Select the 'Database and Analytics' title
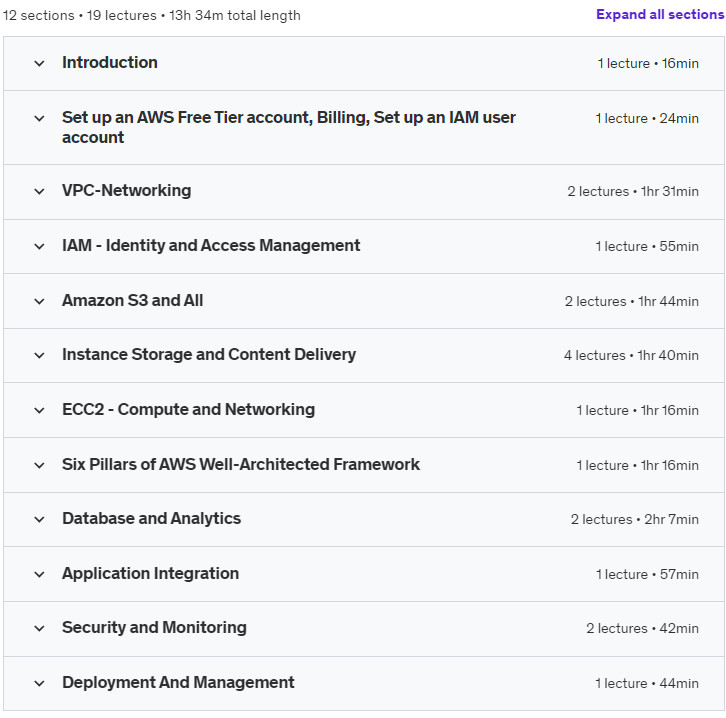726x718 pixels. click(x=151, y=518)
